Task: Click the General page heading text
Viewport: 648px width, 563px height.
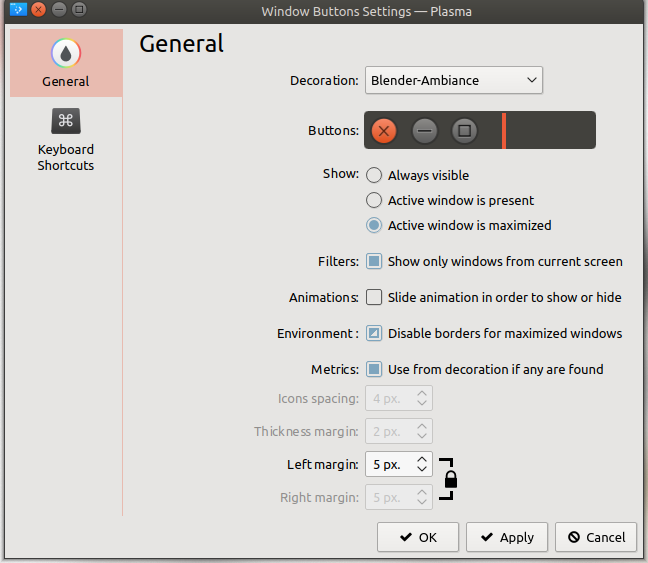Action: [x=181, y=43]
